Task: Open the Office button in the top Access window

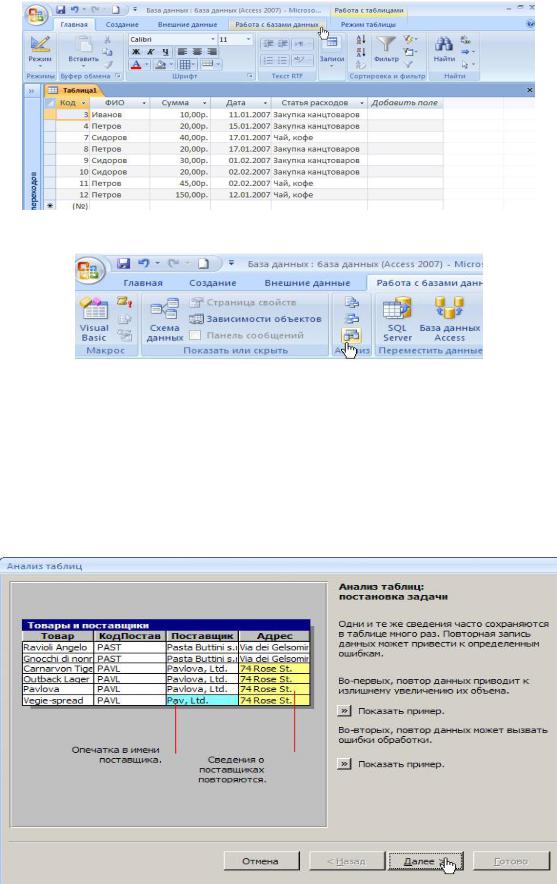Action: [36, 14]
